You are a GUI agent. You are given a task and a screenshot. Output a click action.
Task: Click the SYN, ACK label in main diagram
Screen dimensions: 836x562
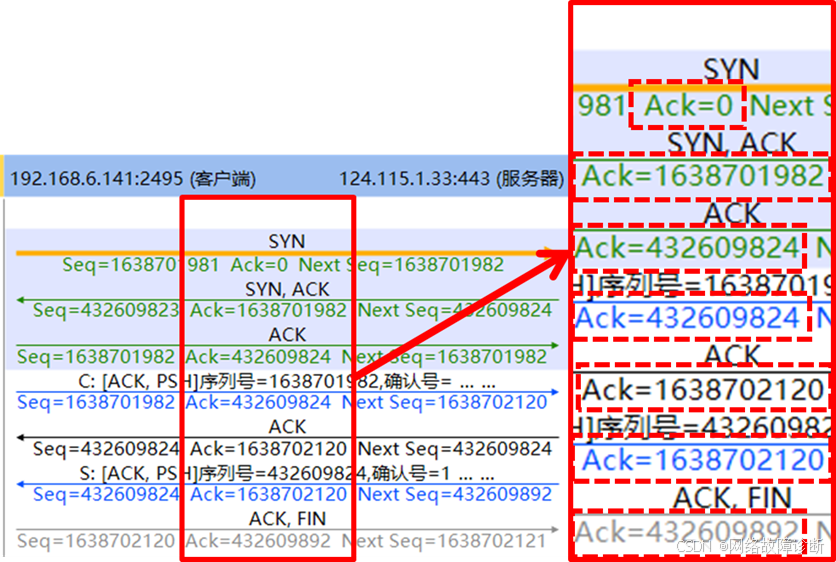coord(287,289)
